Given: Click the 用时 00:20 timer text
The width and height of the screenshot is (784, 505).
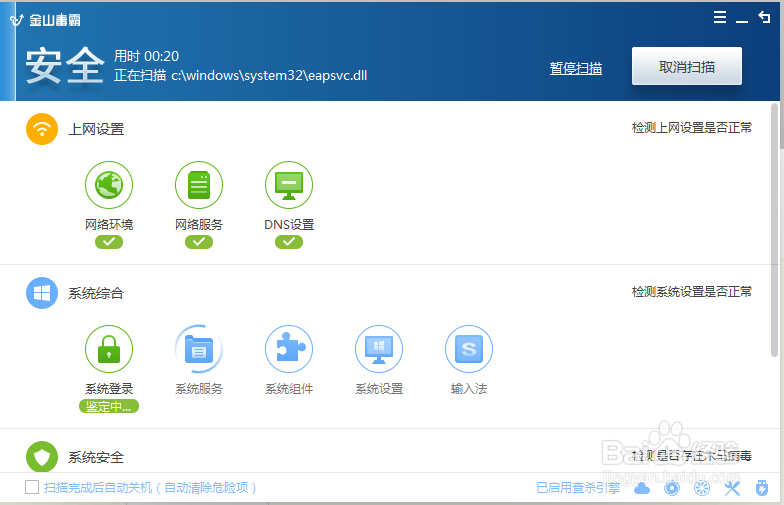Looking at the screenshot, I should click(146, 56).
